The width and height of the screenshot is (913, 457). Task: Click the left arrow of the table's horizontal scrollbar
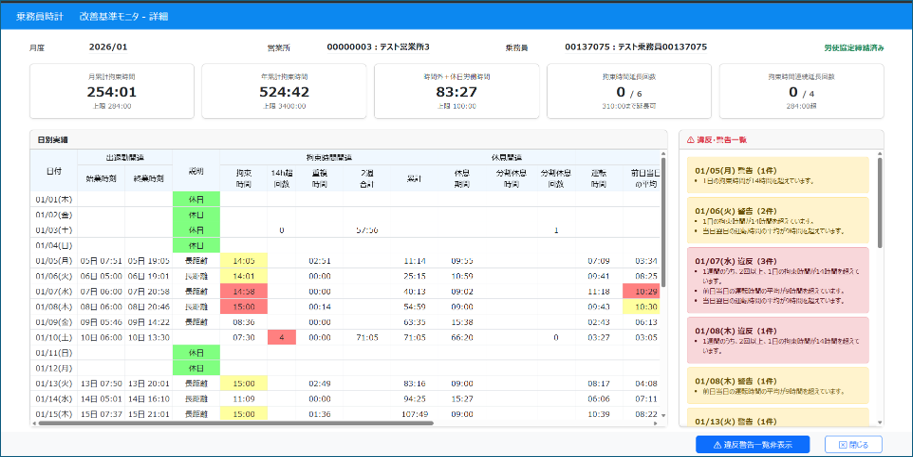[35, 423]
